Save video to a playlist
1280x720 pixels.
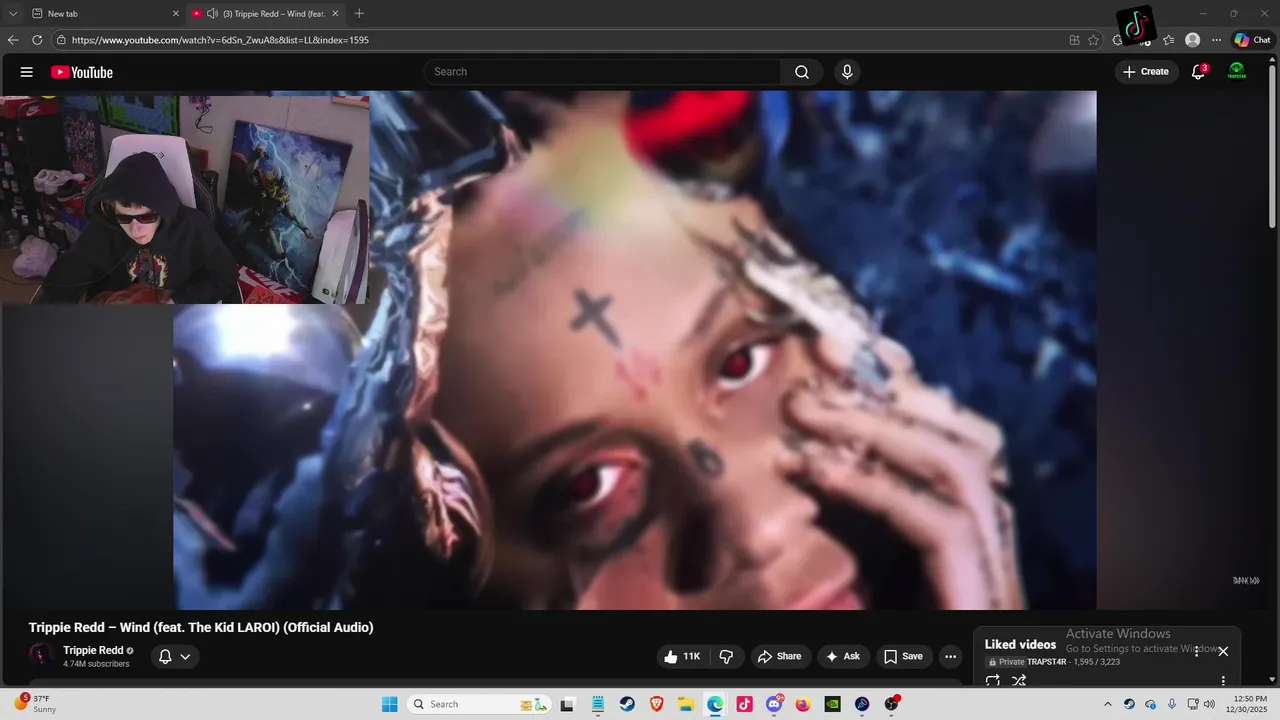click(x=903, y=657)
